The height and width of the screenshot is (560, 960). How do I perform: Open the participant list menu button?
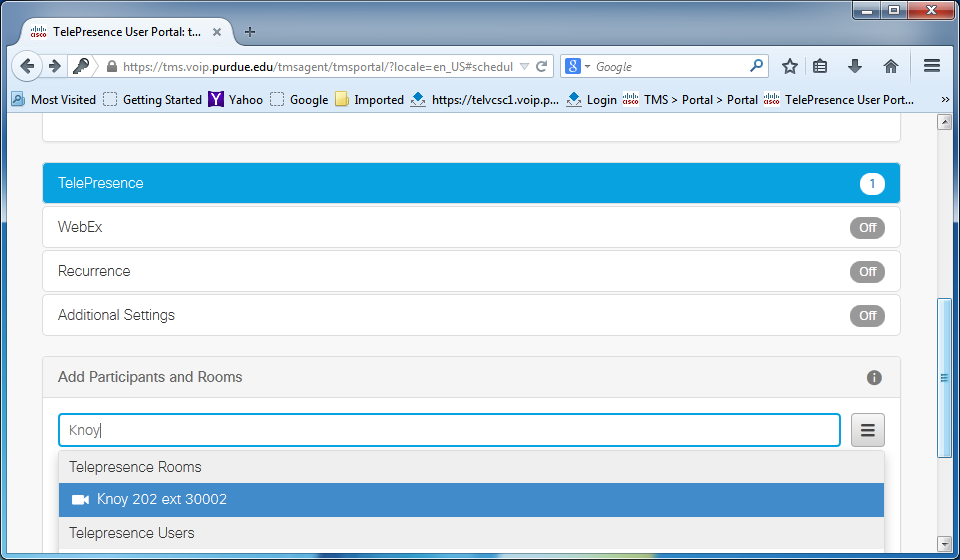tap(867, 430)
